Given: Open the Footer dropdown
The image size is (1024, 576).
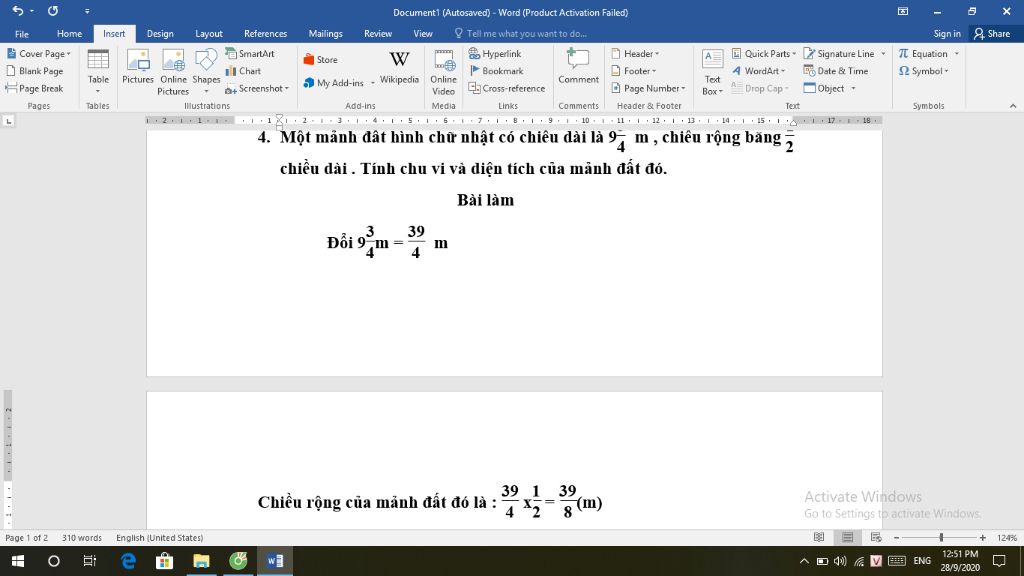Looking at the screenshot, I should 634,71.
